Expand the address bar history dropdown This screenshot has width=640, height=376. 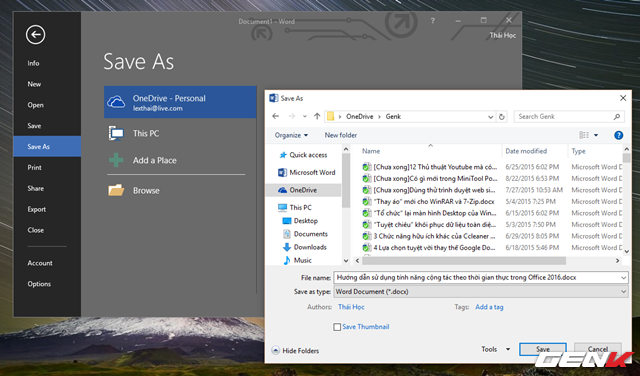point(491,117)
